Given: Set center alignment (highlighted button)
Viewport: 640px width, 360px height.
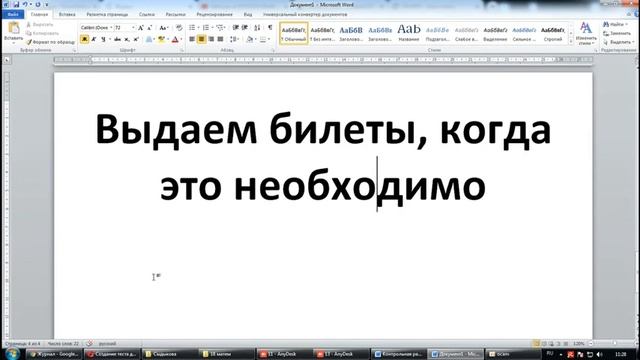Looking at the screenshot, I should pos(201,39).
